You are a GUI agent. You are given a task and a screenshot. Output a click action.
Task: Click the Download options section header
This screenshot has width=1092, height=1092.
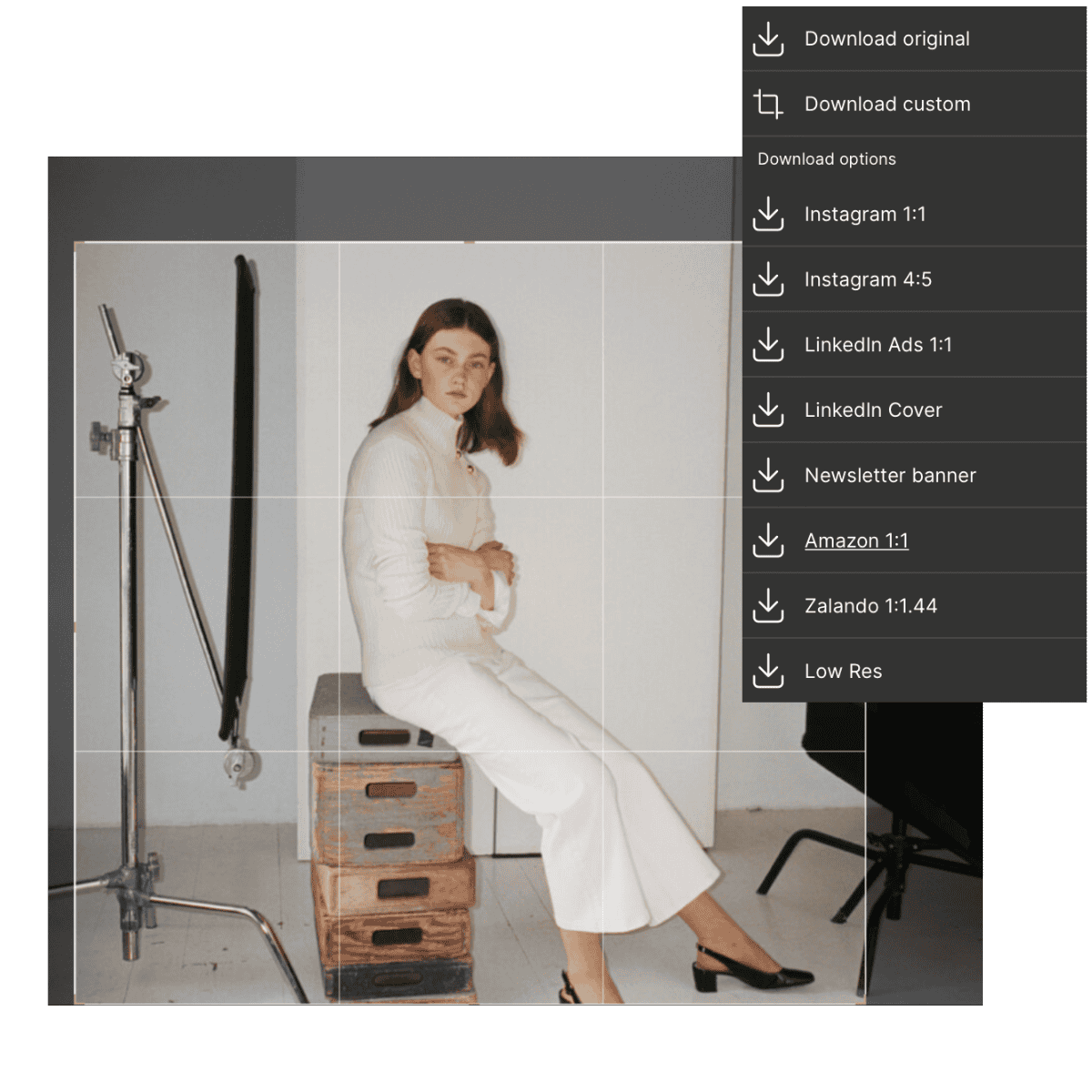click(826, 159)
